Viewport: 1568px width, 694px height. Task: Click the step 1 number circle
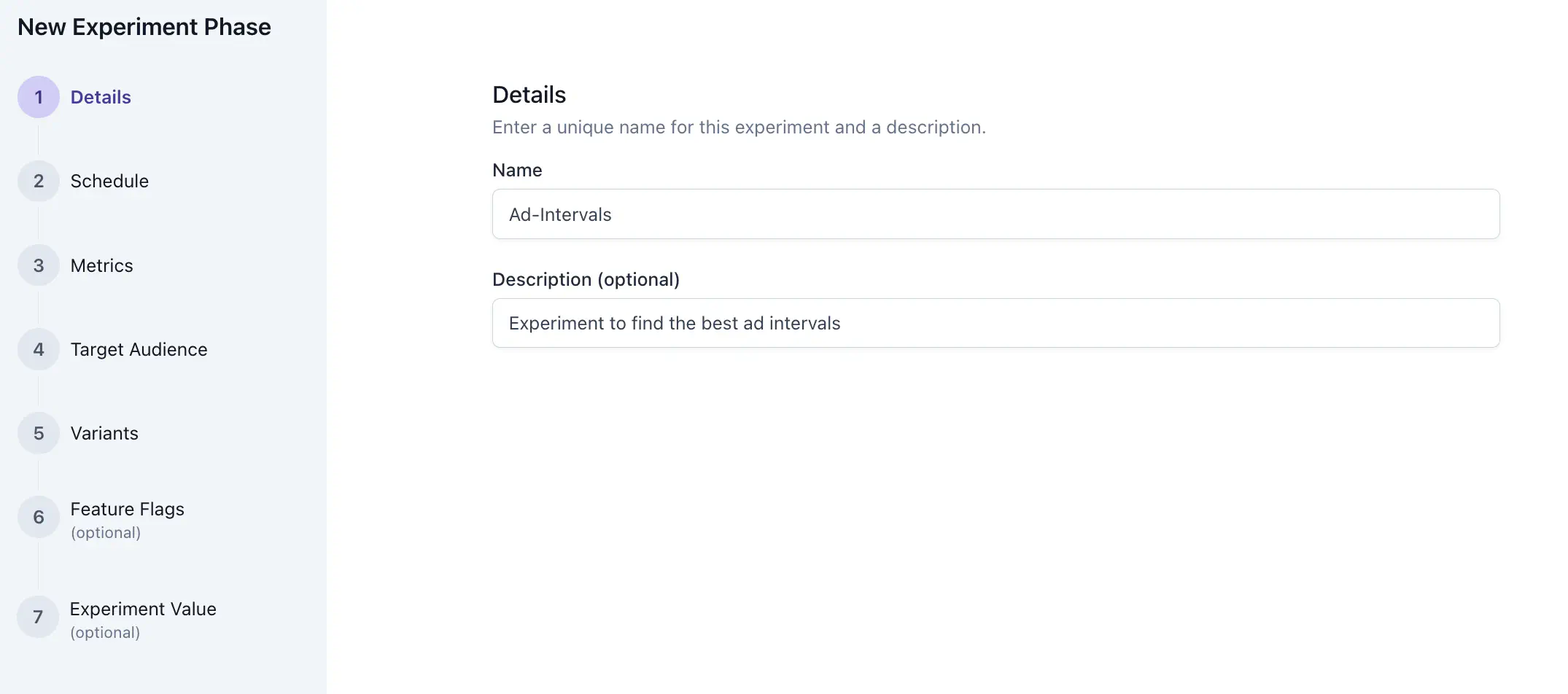coord(39,97)
